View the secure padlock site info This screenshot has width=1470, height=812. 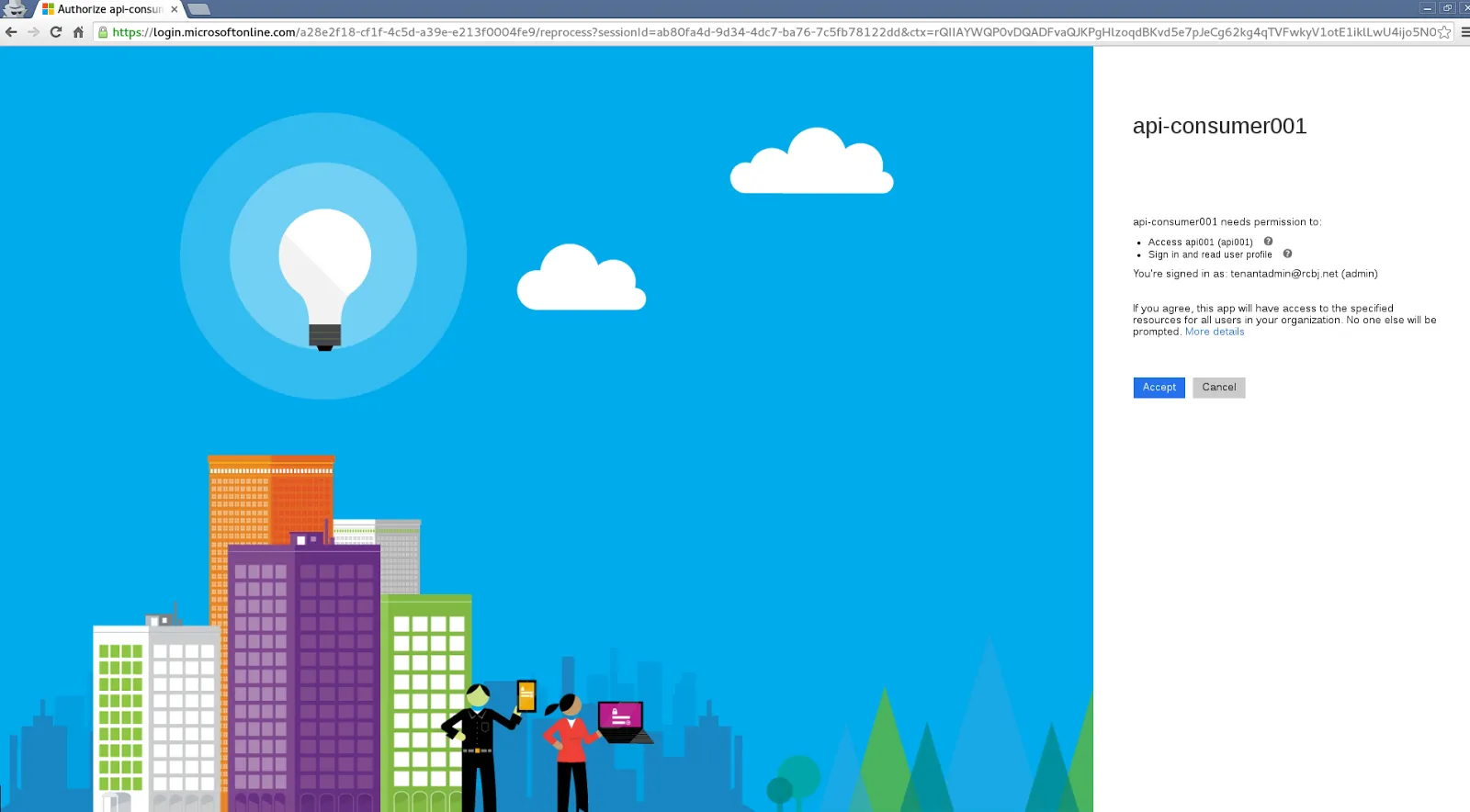(x=103, y=32)
